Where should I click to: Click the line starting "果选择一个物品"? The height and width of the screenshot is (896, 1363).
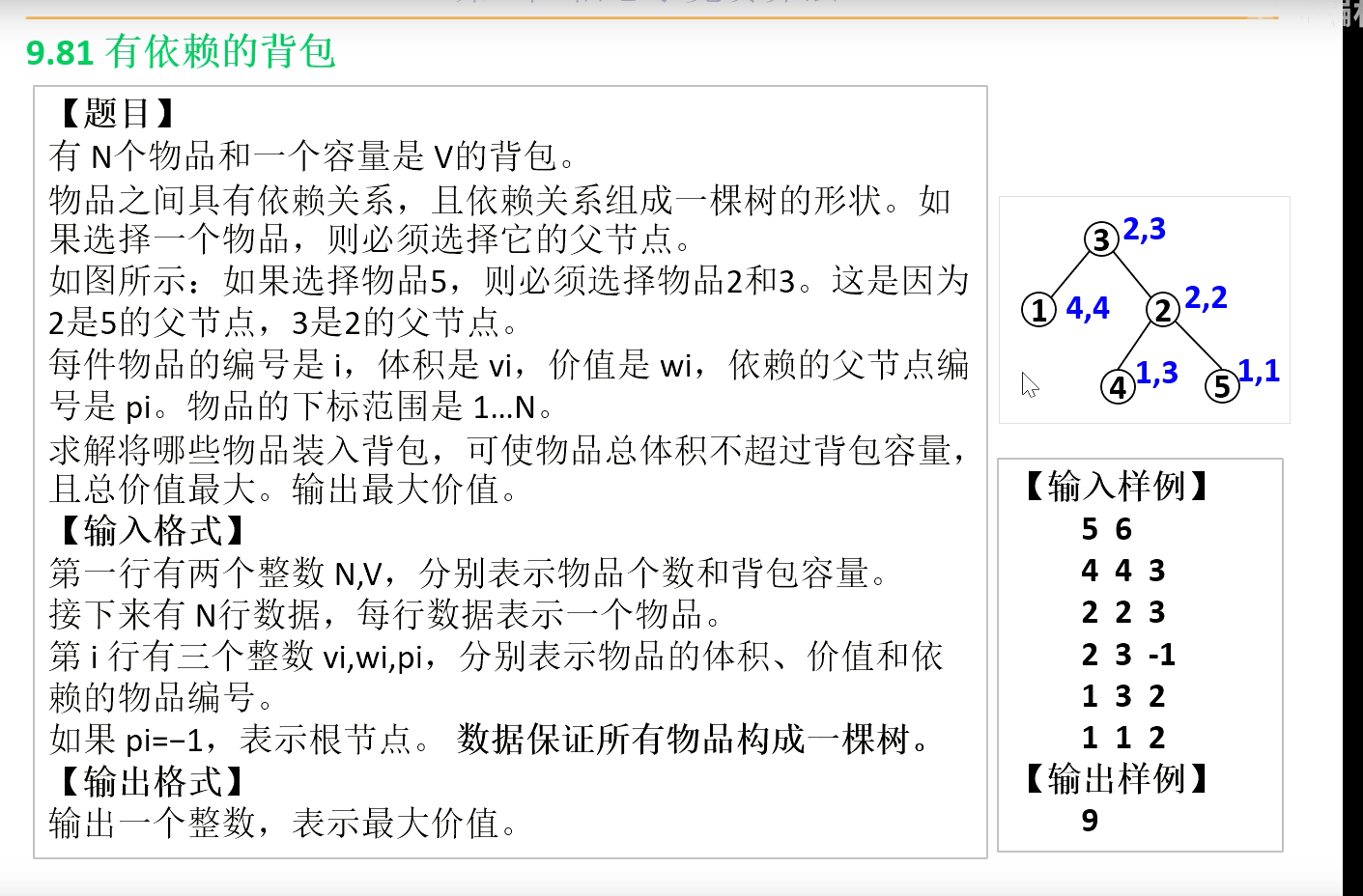[x=372, y=238]
